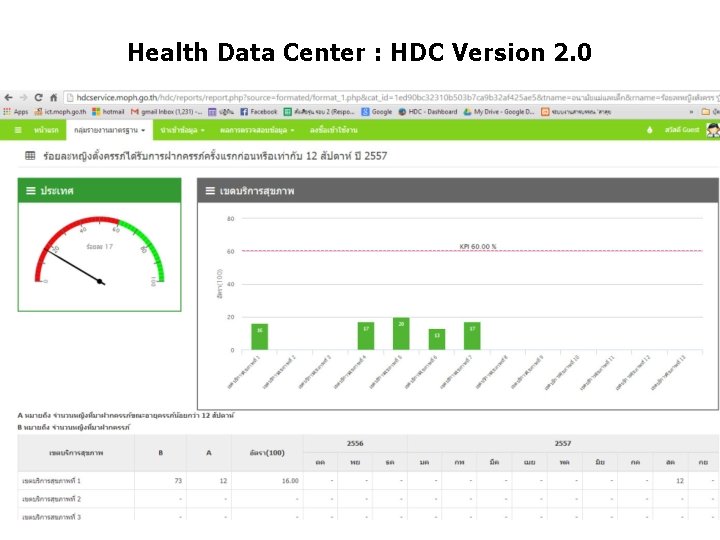Click the bar for health region 7
The image size is (720, 540).
(472, 336)
